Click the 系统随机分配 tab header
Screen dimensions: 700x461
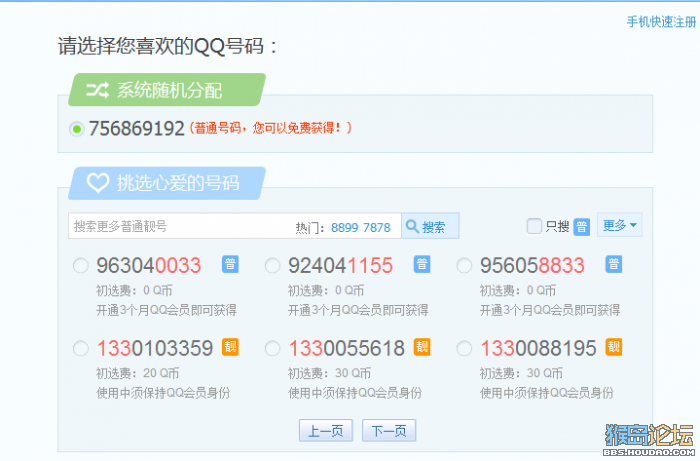[x=167, y=90]
